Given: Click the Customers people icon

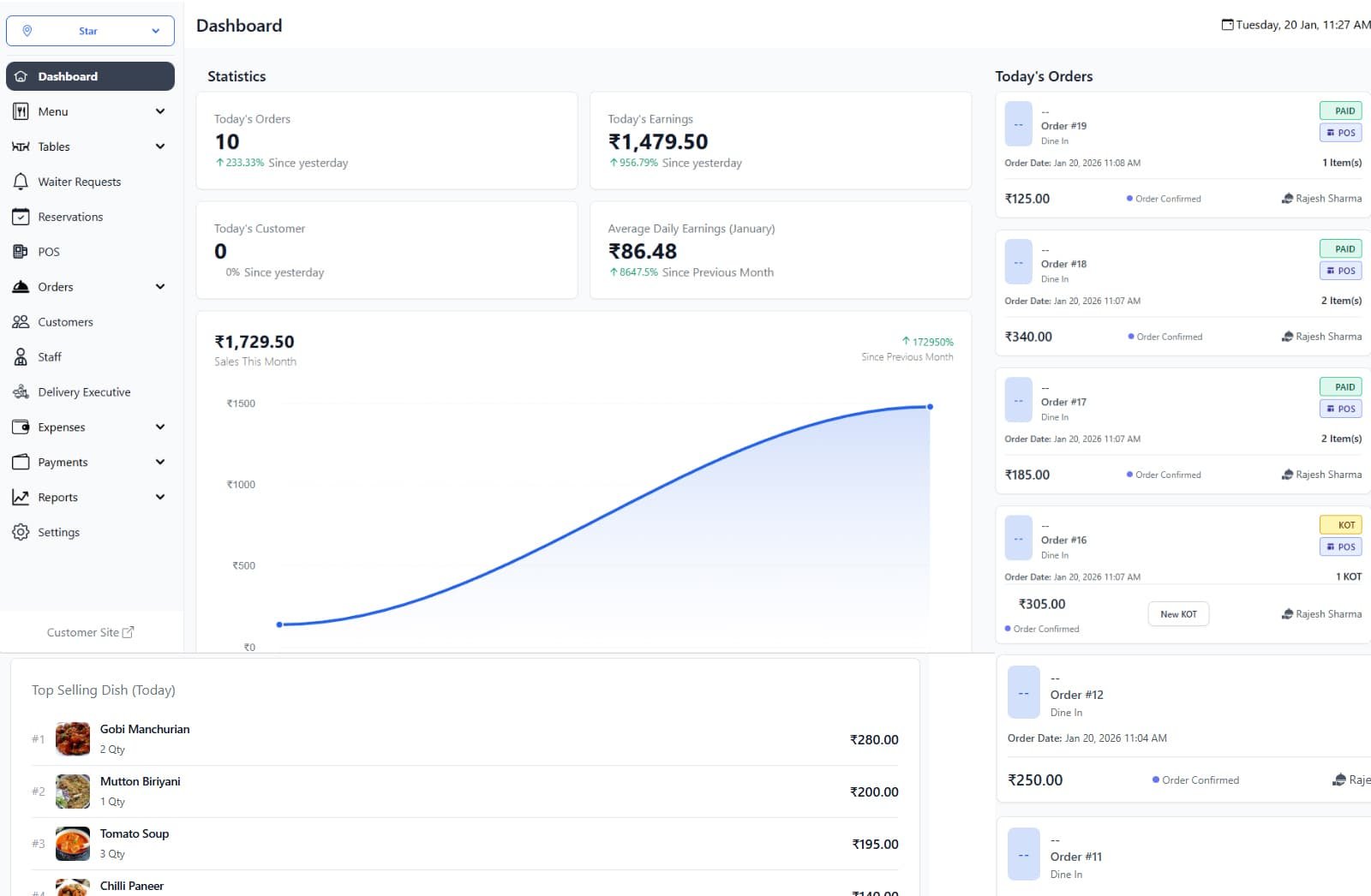Looking at the screenshot, I should point(21,322).
